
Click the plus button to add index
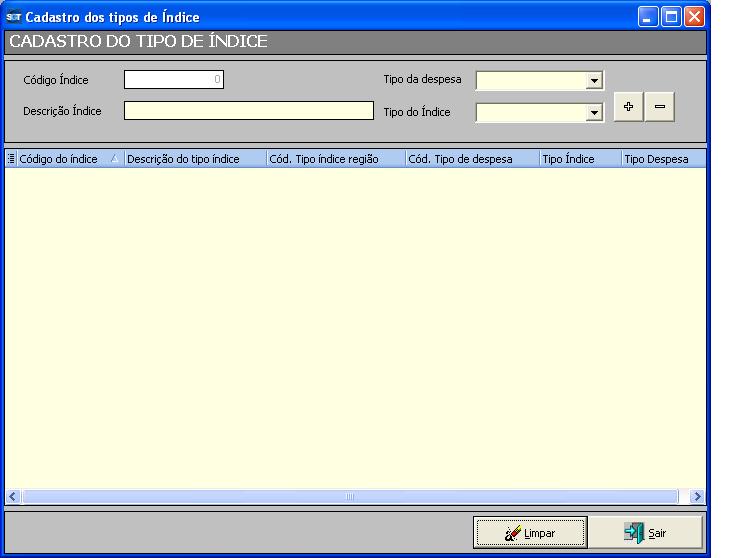[628, 108]
